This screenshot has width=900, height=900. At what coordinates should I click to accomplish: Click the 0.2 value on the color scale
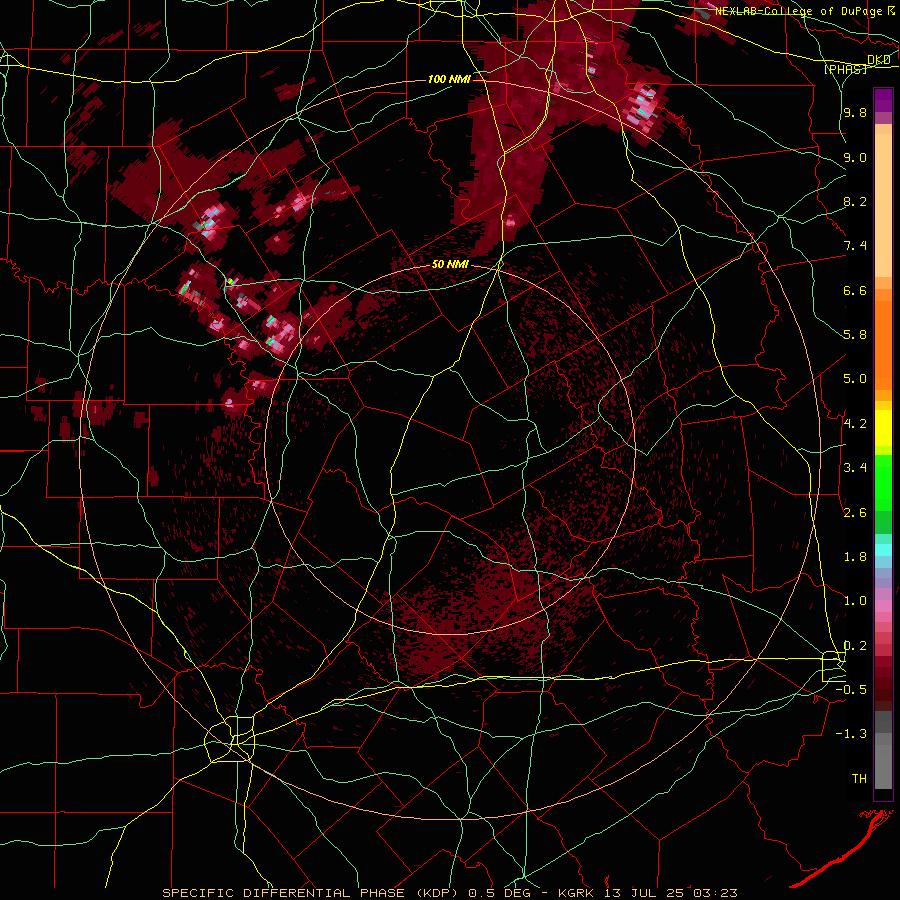point(855,646)
